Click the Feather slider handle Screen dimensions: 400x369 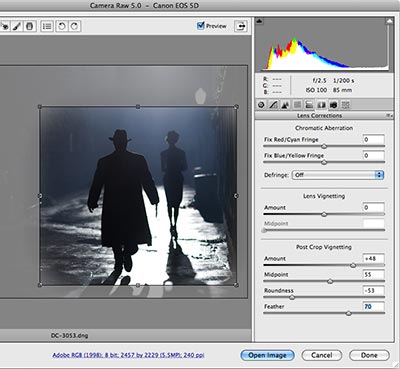[348, 313]
